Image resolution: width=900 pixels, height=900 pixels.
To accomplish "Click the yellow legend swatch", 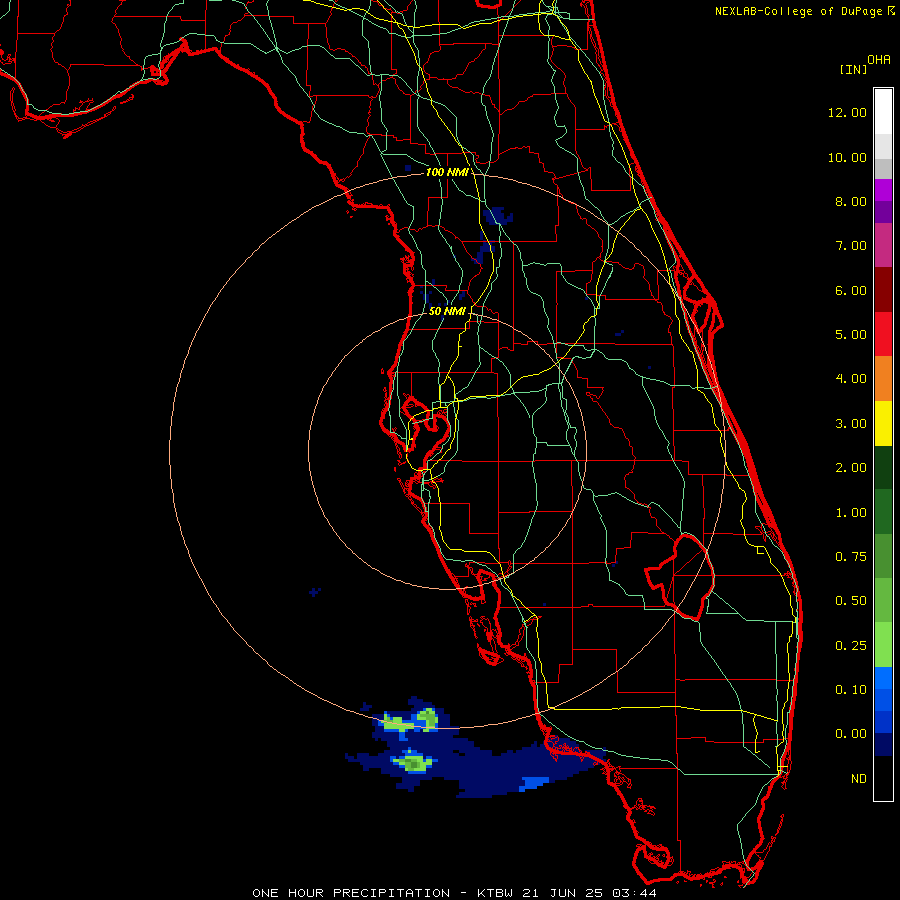I will tap(883, 423).
